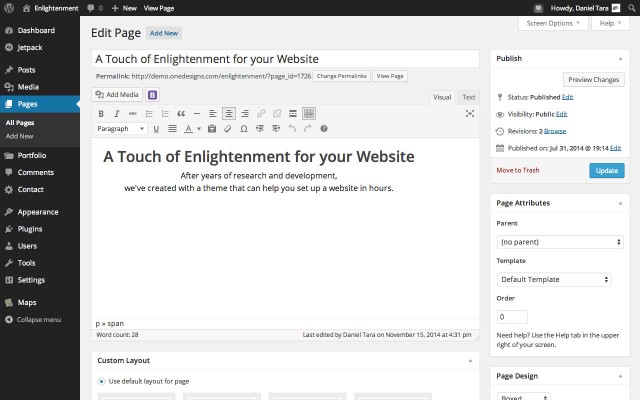The width and height of the screenshot is (640, 400).
Task: Open the Parent page dropdown
Action: point(560,242)
